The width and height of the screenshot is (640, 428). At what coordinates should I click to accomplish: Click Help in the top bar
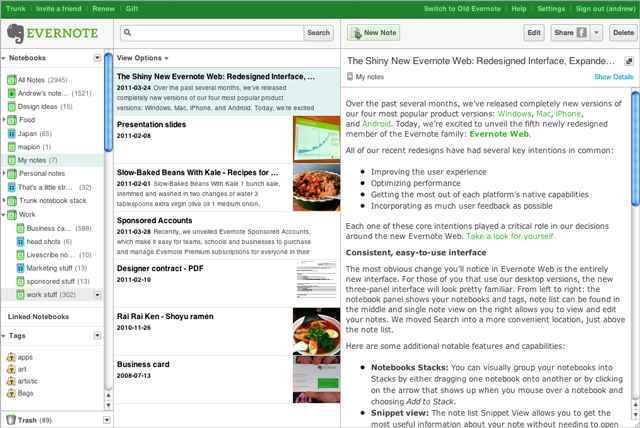(519, 8)
